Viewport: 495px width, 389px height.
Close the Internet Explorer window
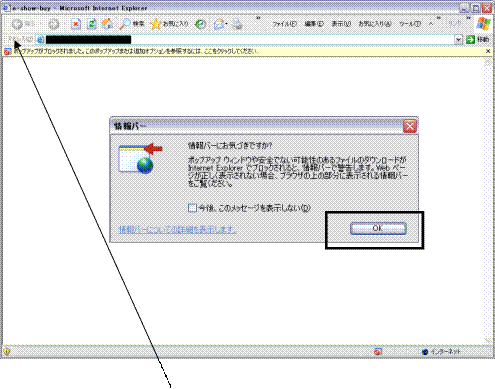click(x=487, y=8)
